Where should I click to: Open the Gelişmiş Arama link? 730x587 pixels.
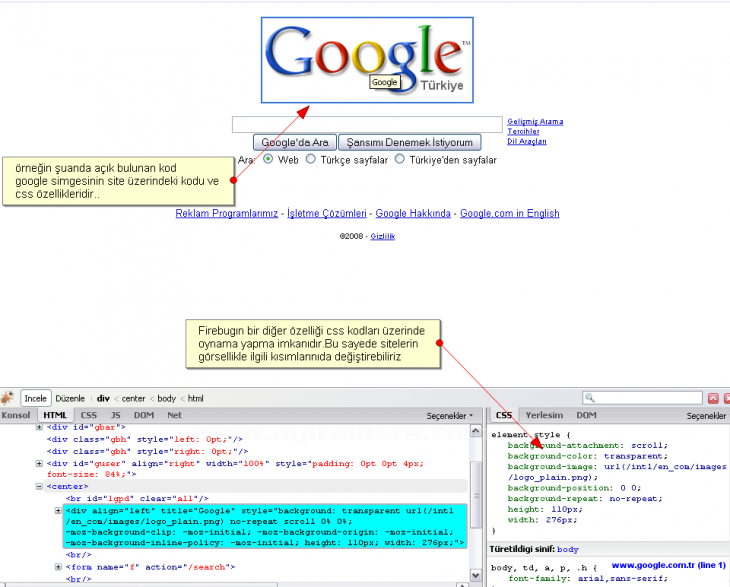(x=535, y=122)
